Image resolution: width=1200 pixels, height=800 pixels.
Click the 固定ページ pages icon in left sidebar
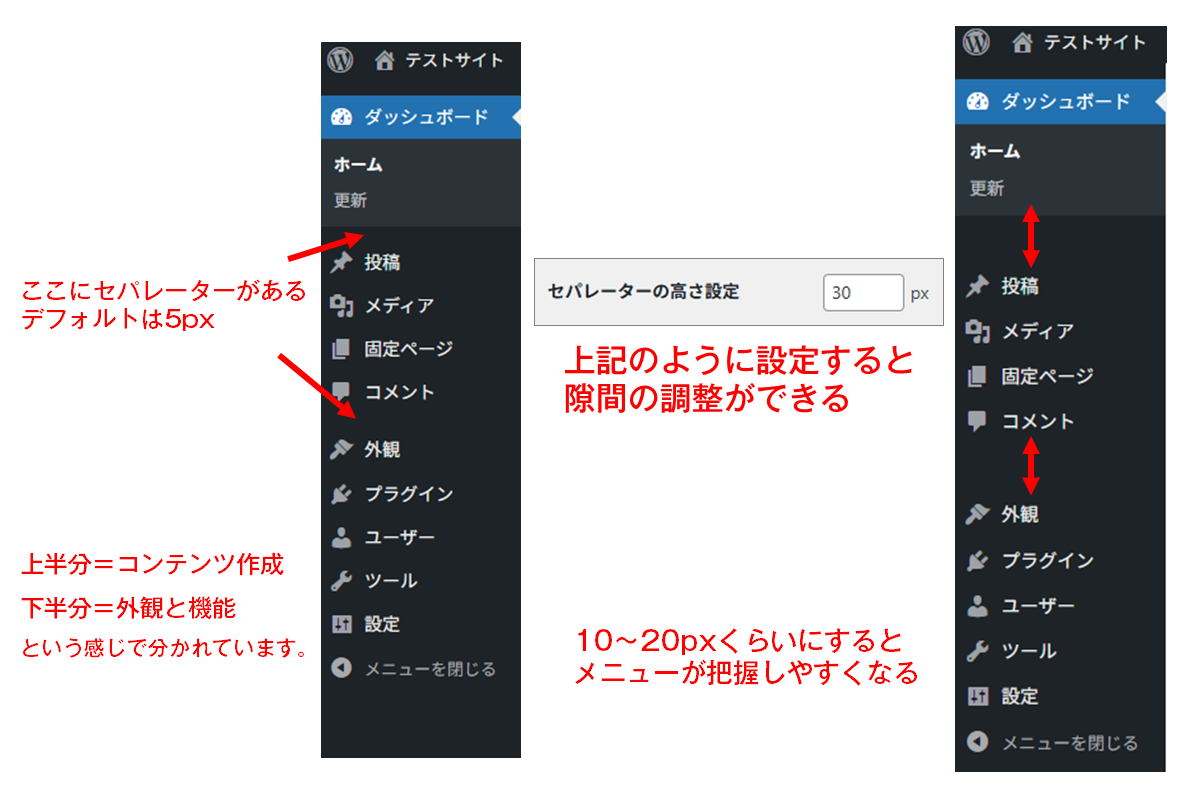341,349
